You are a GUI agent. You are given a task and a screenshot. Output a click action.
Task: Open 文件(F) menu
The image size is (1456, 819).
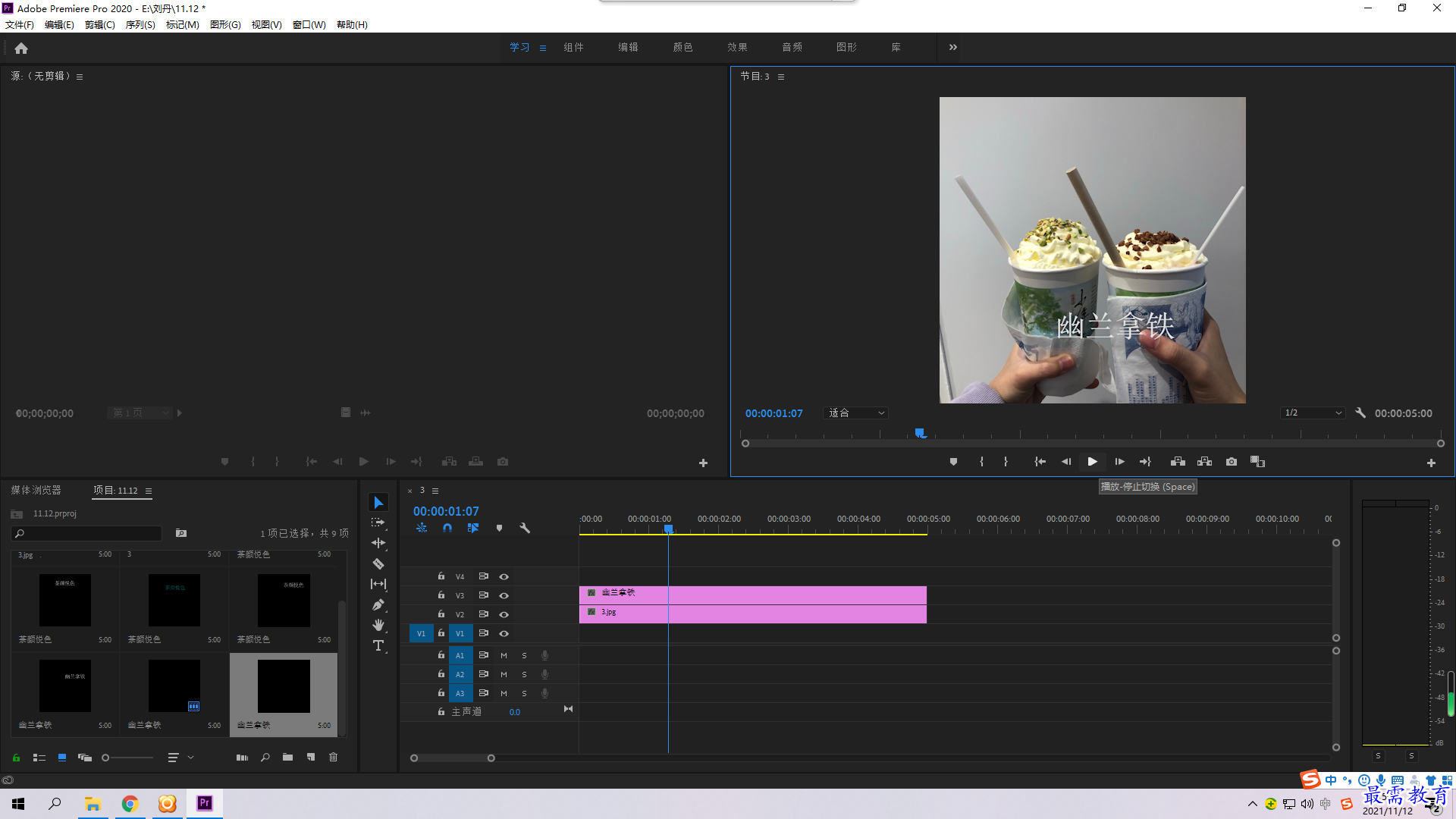(20, 25)
